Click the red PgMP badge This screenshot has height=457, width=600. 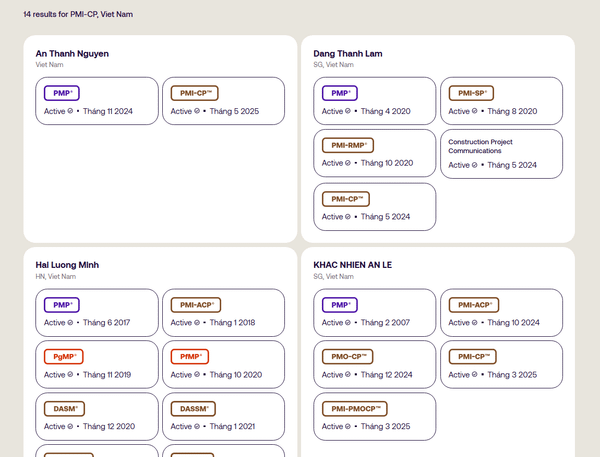[64, 357]
